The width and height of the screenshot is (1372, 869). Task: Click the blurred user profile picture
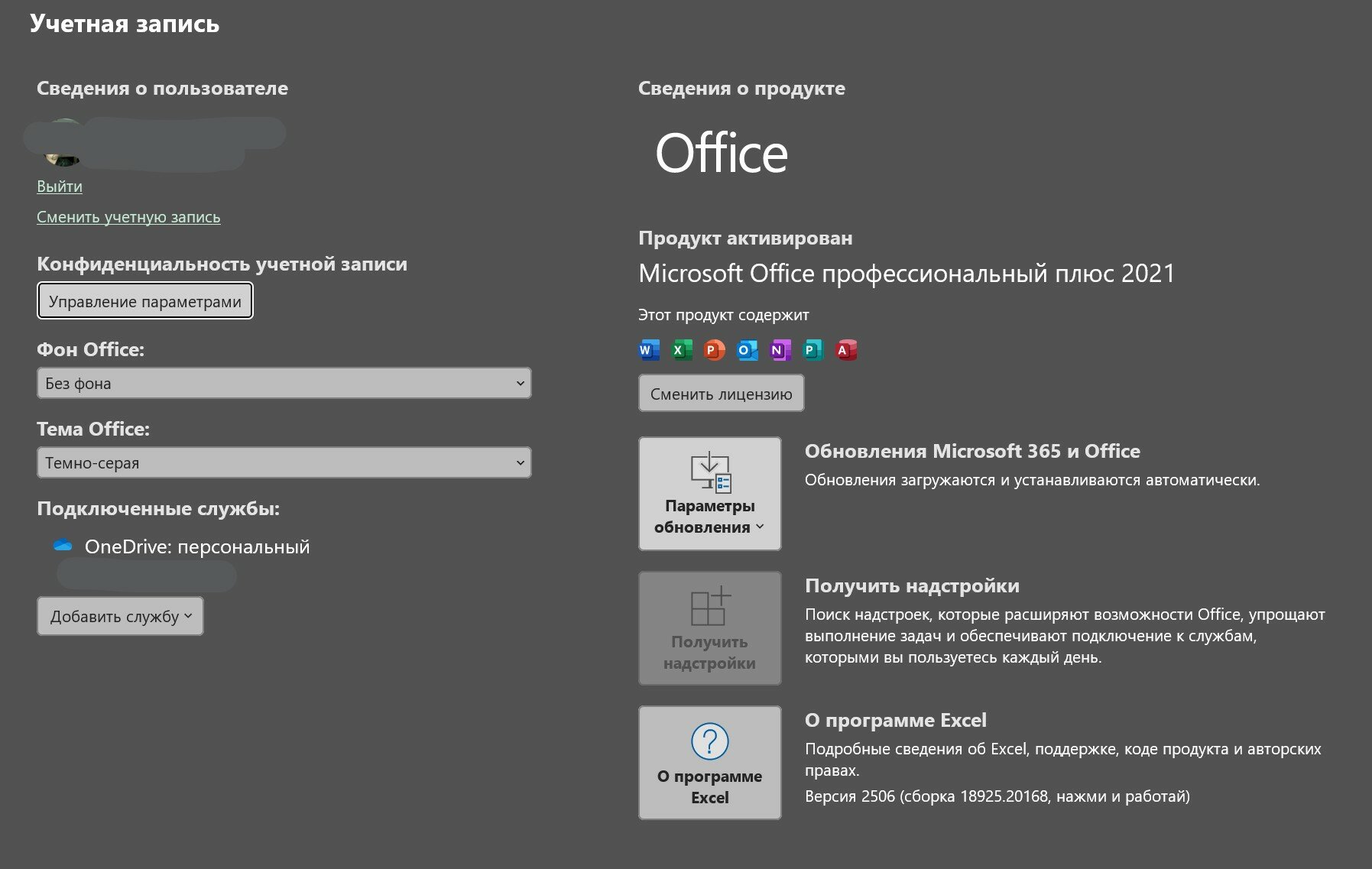tap(63, 143)
